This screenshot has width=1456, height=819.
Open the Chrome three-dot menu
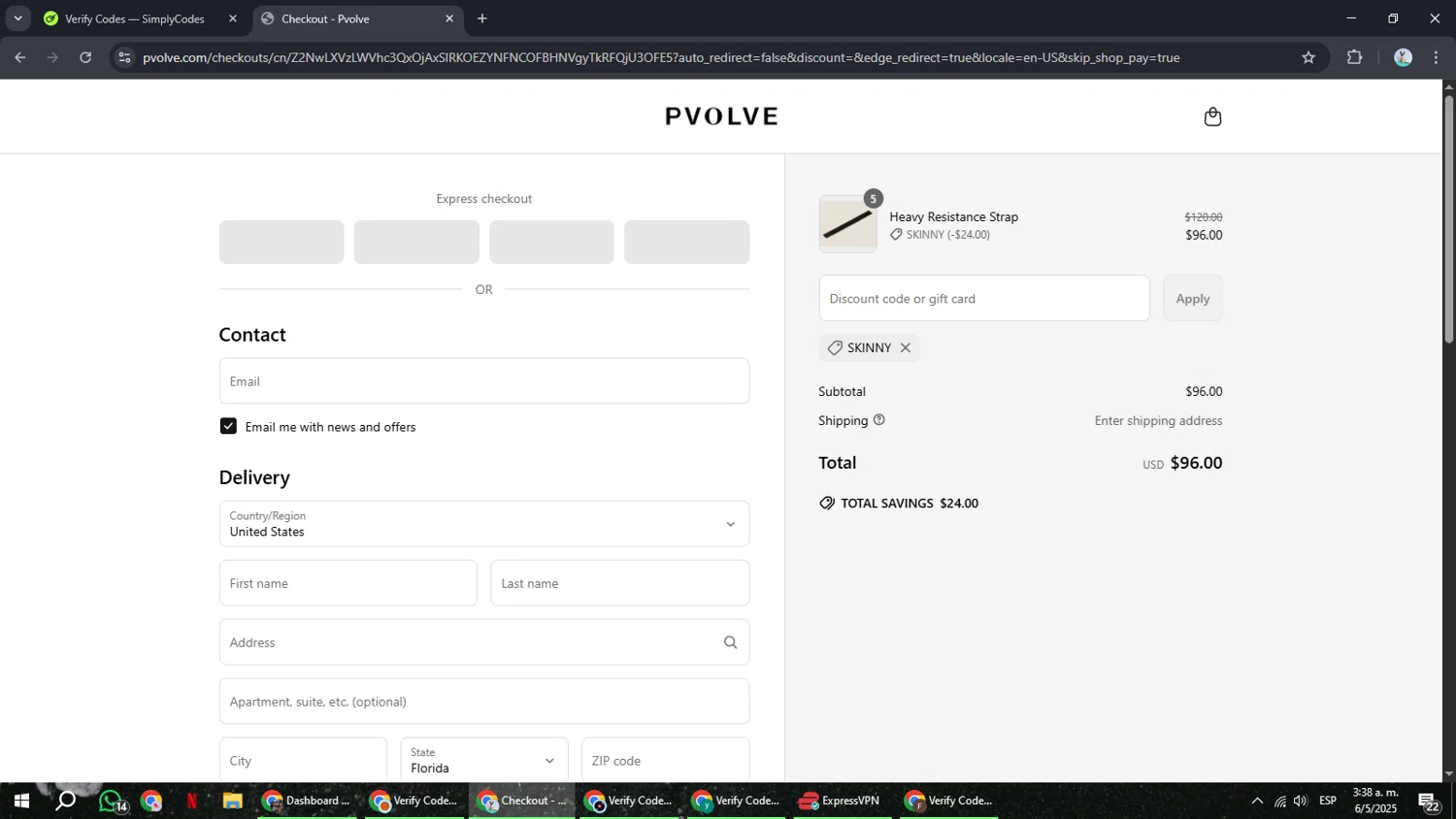coord(1437,57)
